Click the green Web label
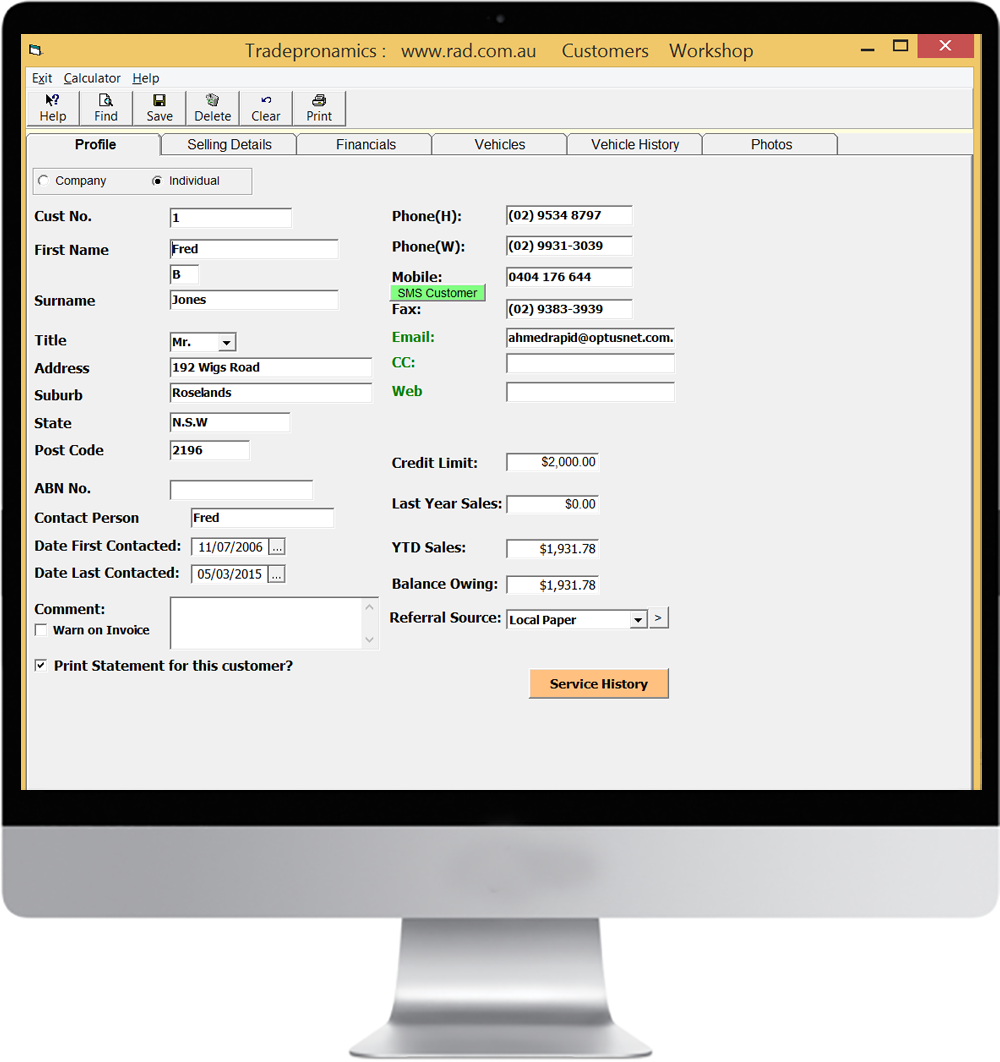The image size is (1000, 1062). click(407, 391)
